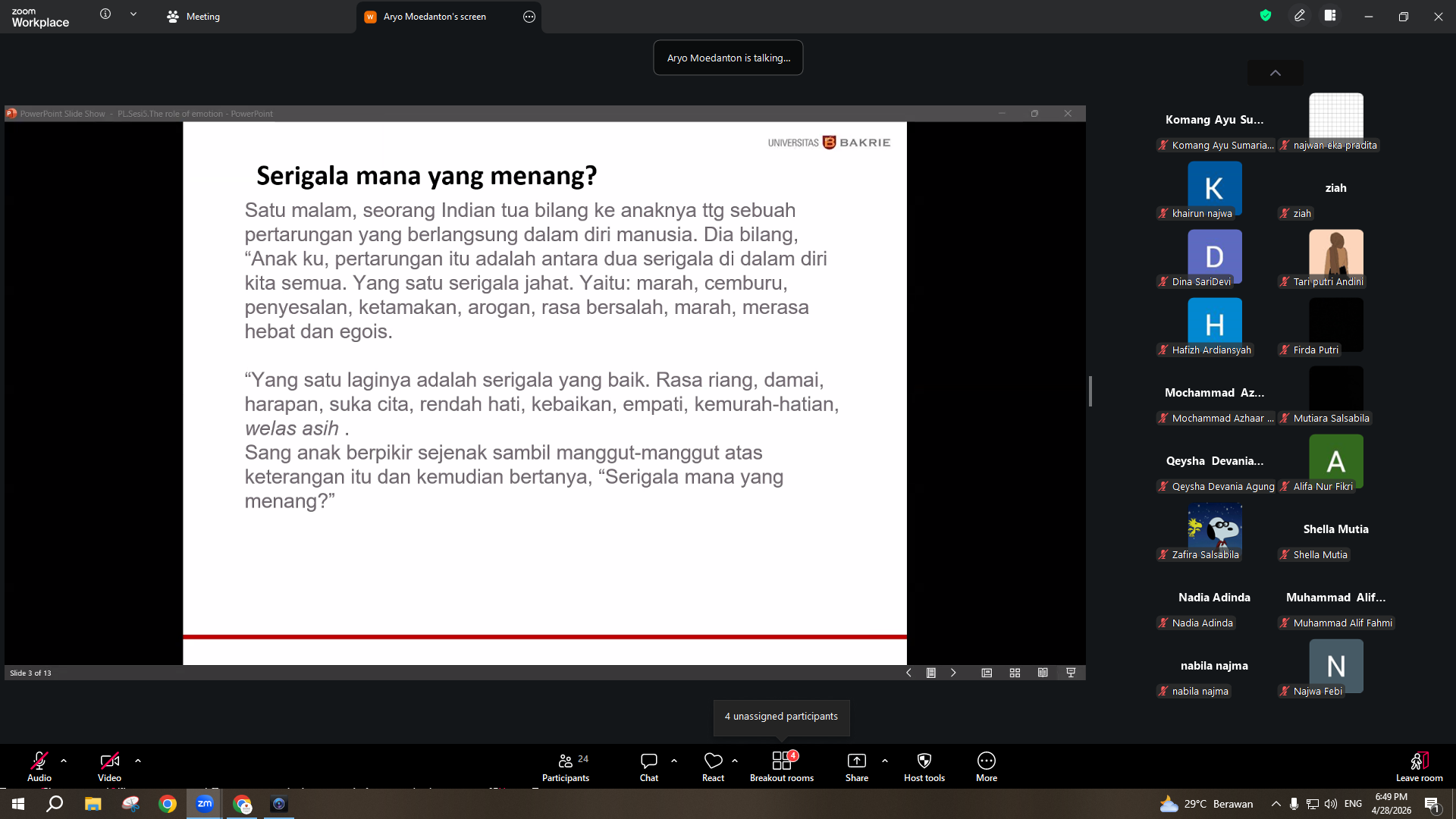View encryption security shield icon

point(1265,15)
